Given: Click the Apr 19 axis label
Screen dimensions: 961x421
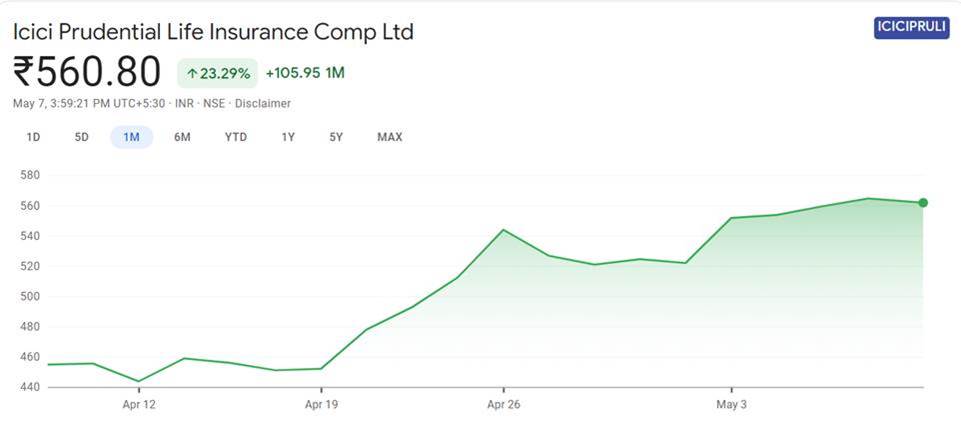Looking at the screenshot, I should (321, 404).
